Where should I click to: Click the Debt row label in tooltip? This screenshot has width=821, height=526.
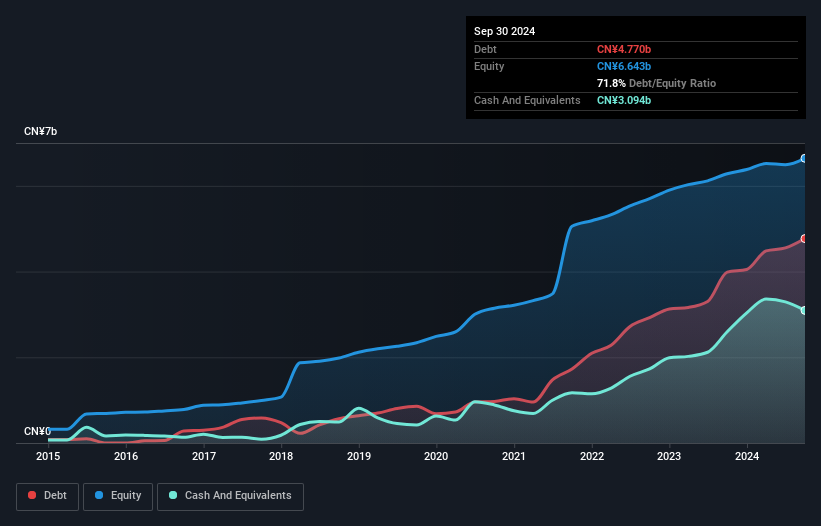coord(485,49)
